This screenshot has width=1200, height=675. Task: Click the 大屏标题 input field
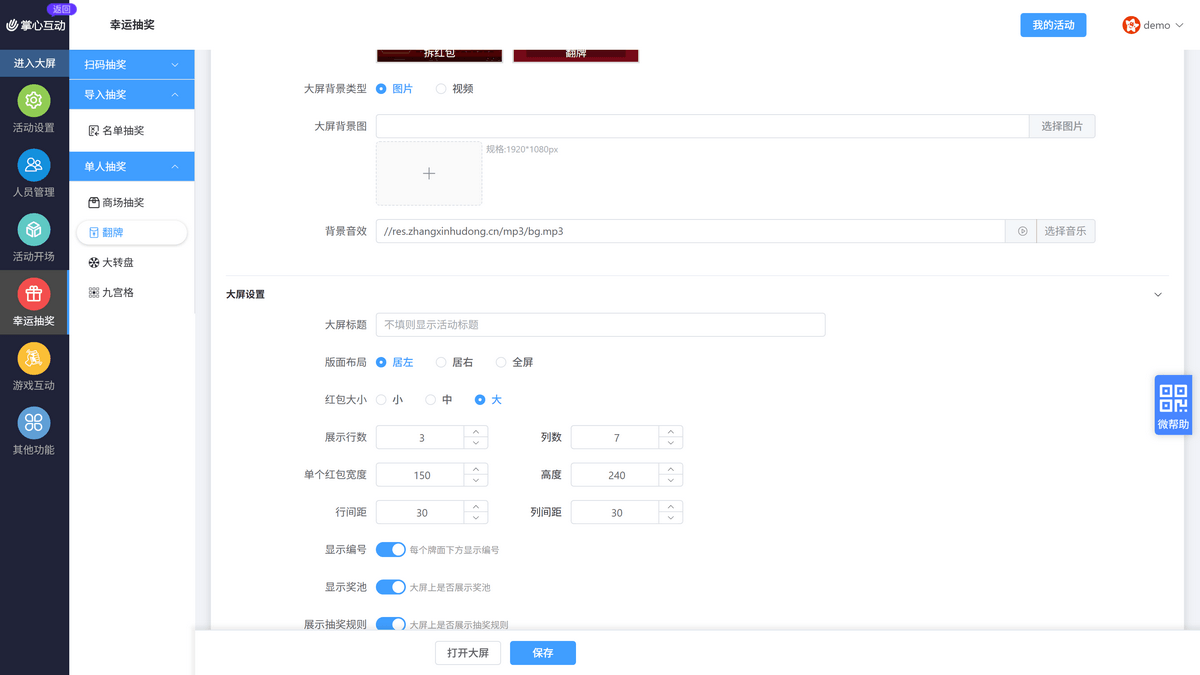click(600, 325)
